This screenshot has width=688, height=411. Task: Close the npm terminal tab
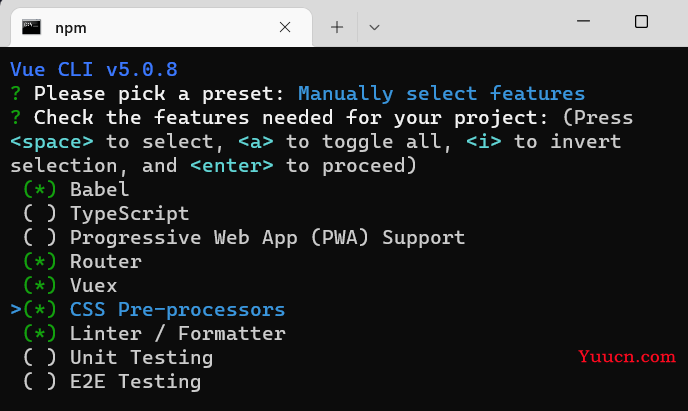tap(285, 27)
